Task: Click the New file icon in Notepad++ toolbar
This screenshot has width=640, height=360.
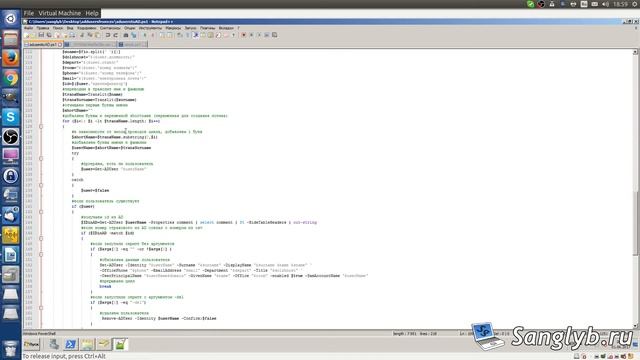Action: coord(26,35)
